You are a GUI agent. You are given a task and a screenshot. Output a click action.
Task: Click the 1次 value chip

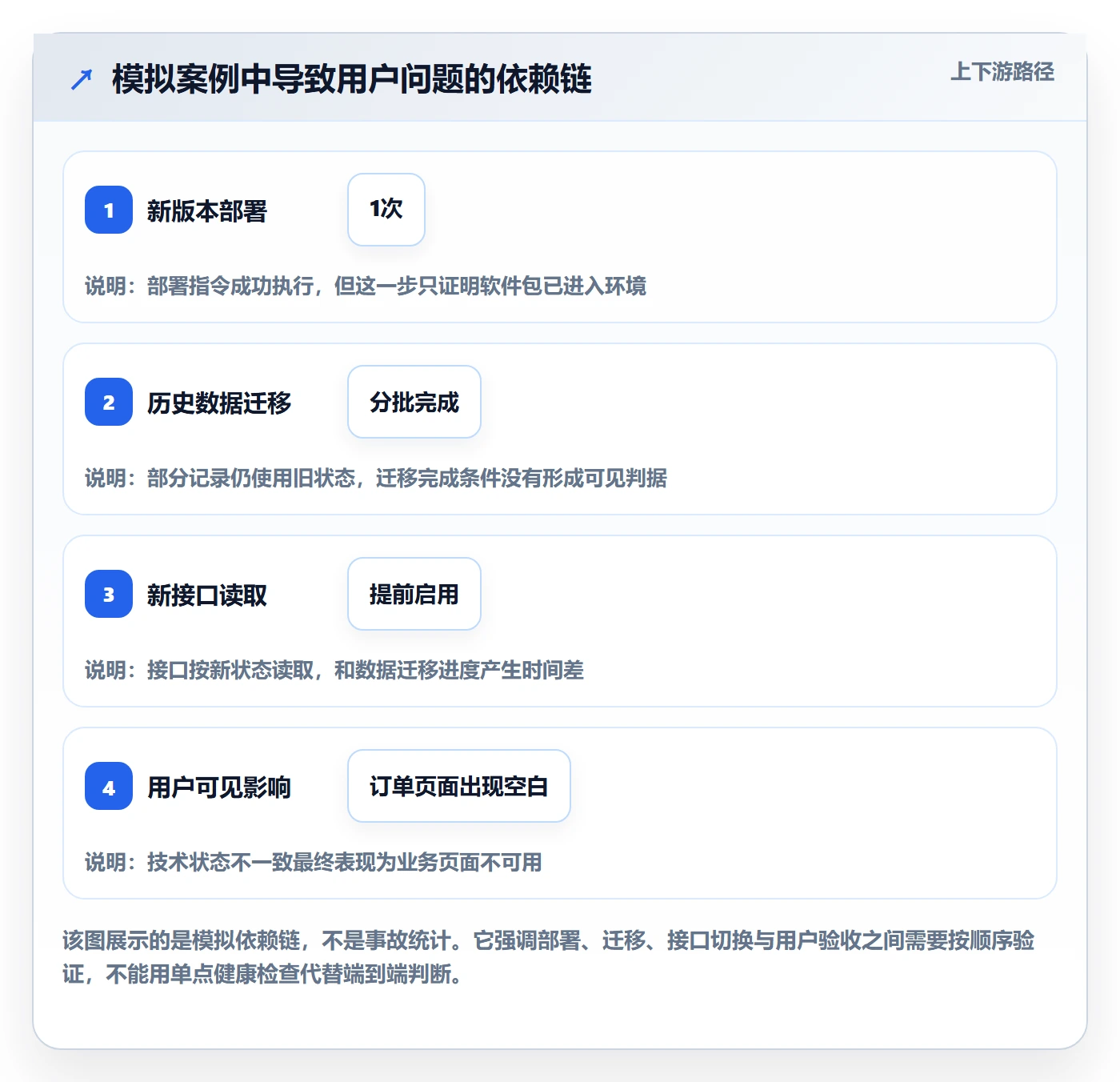386,210
